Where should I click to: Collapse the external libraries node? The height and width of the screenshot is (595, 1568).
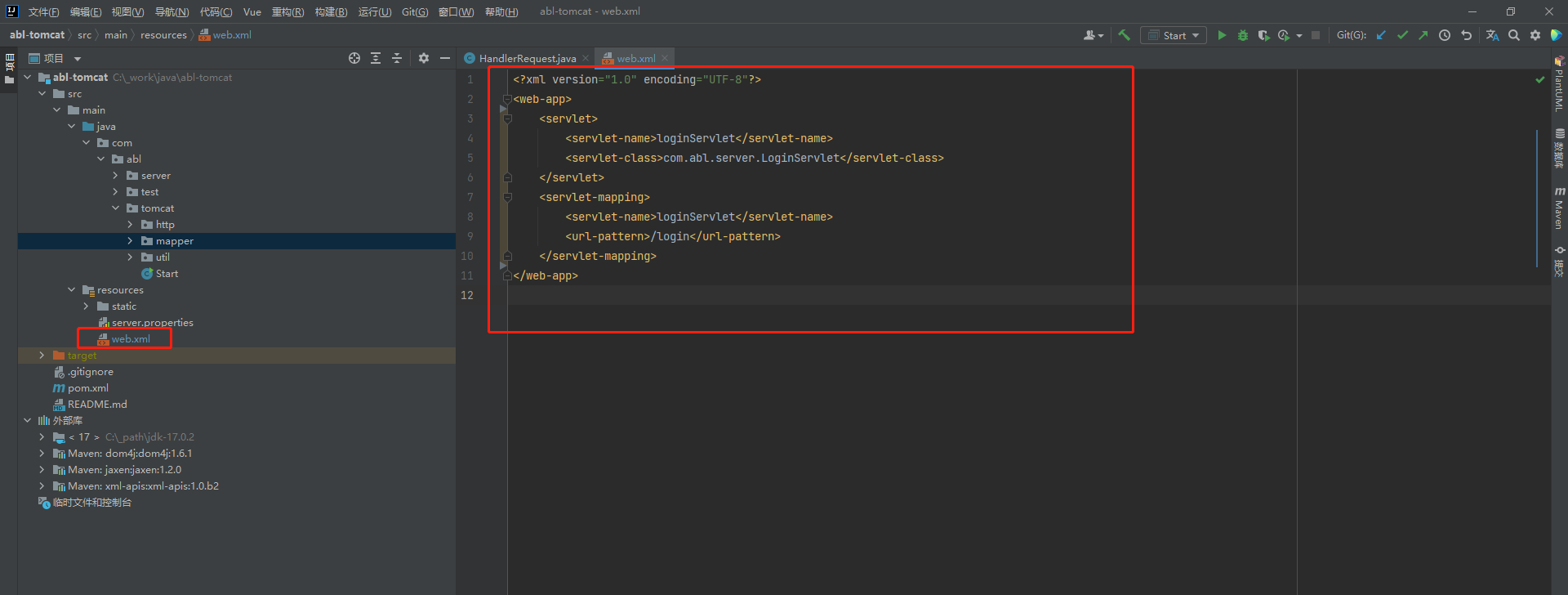point(27,421)
